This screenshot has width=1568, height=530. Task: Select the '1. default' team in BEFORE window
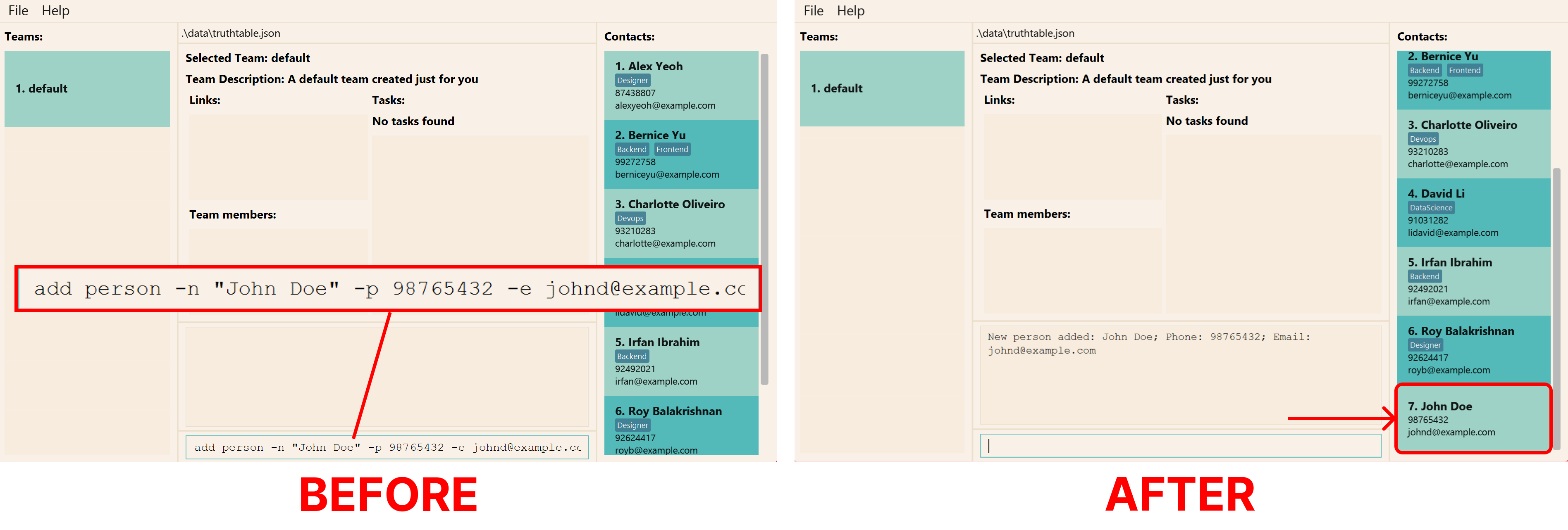[87, 88]
